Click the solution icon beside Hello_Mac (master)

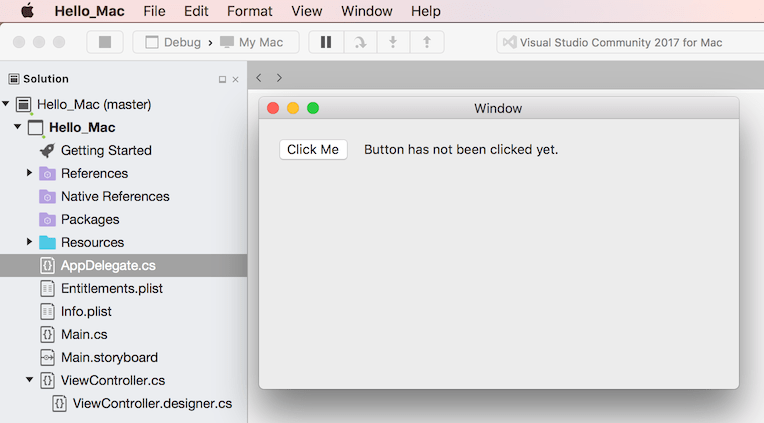click(23, 104)
